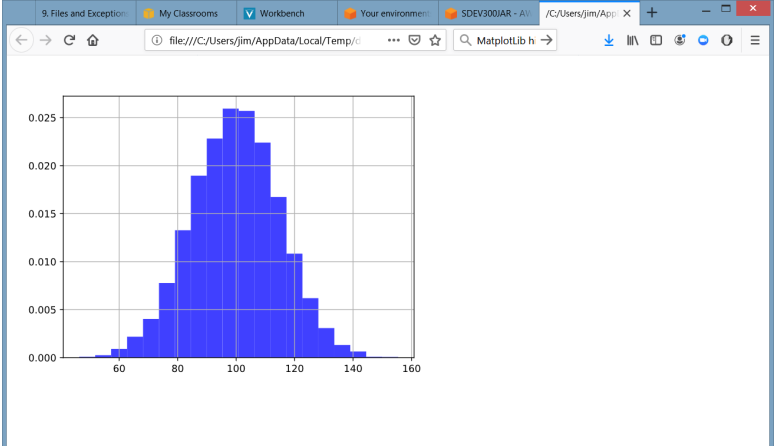Click the back navigation arrow
Image resolution: width=776 pixels, height=446 pixels.
click(x=21, y=40)
